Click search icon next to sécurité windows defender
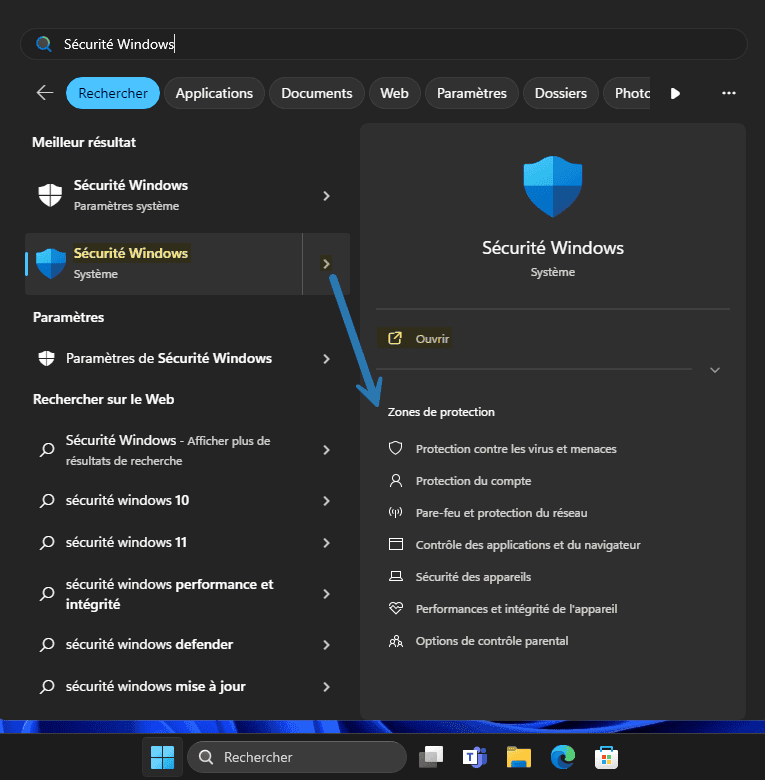The height and width of the screenshot is (780, 765). [47, 645]
